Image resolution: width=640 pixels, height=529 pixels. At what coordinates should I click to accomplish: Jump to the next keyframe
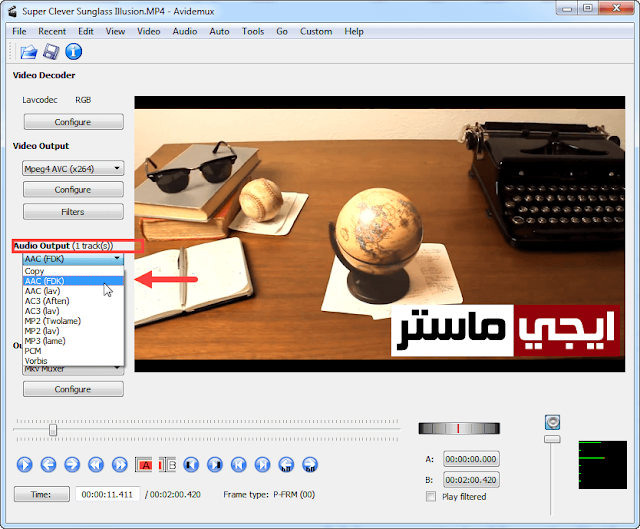click(x=120, y=465)
